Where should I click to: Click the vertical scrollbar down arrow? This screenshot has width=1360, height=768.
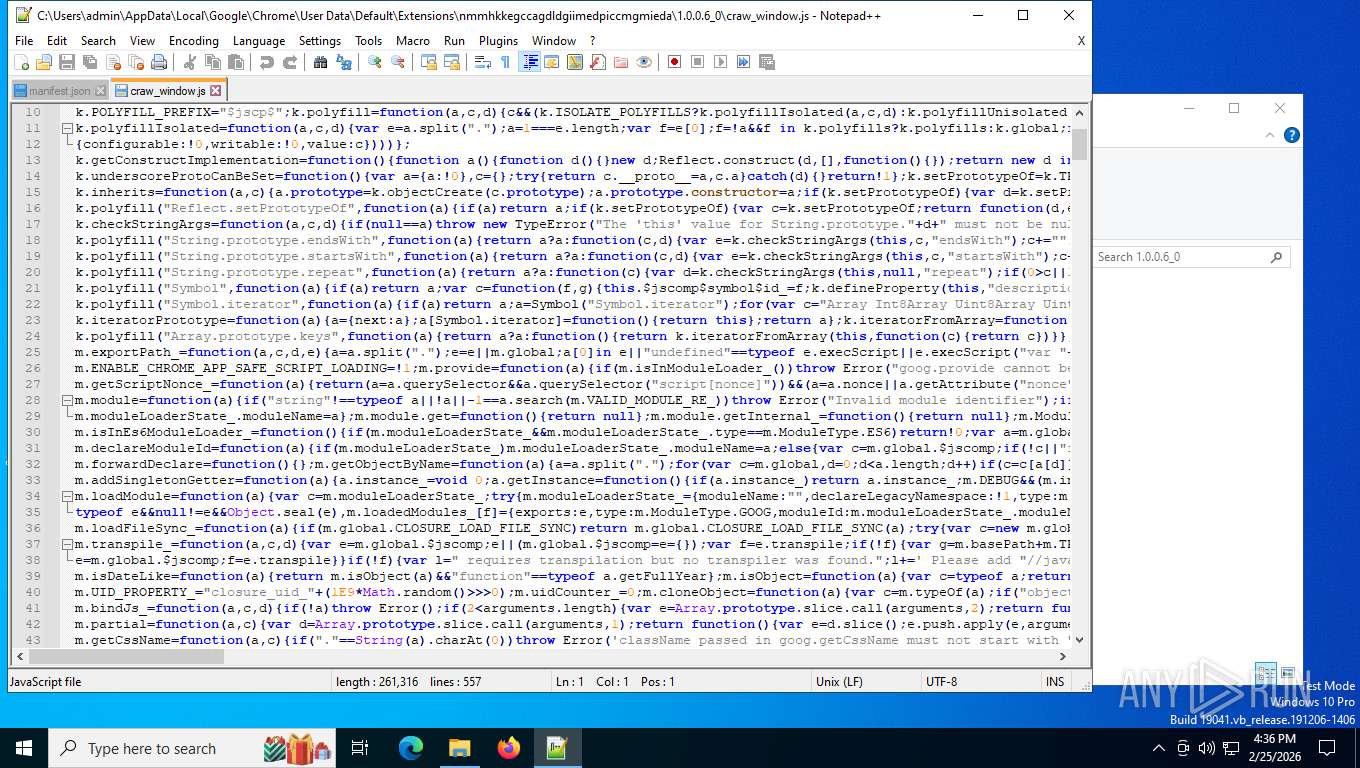1080,641
